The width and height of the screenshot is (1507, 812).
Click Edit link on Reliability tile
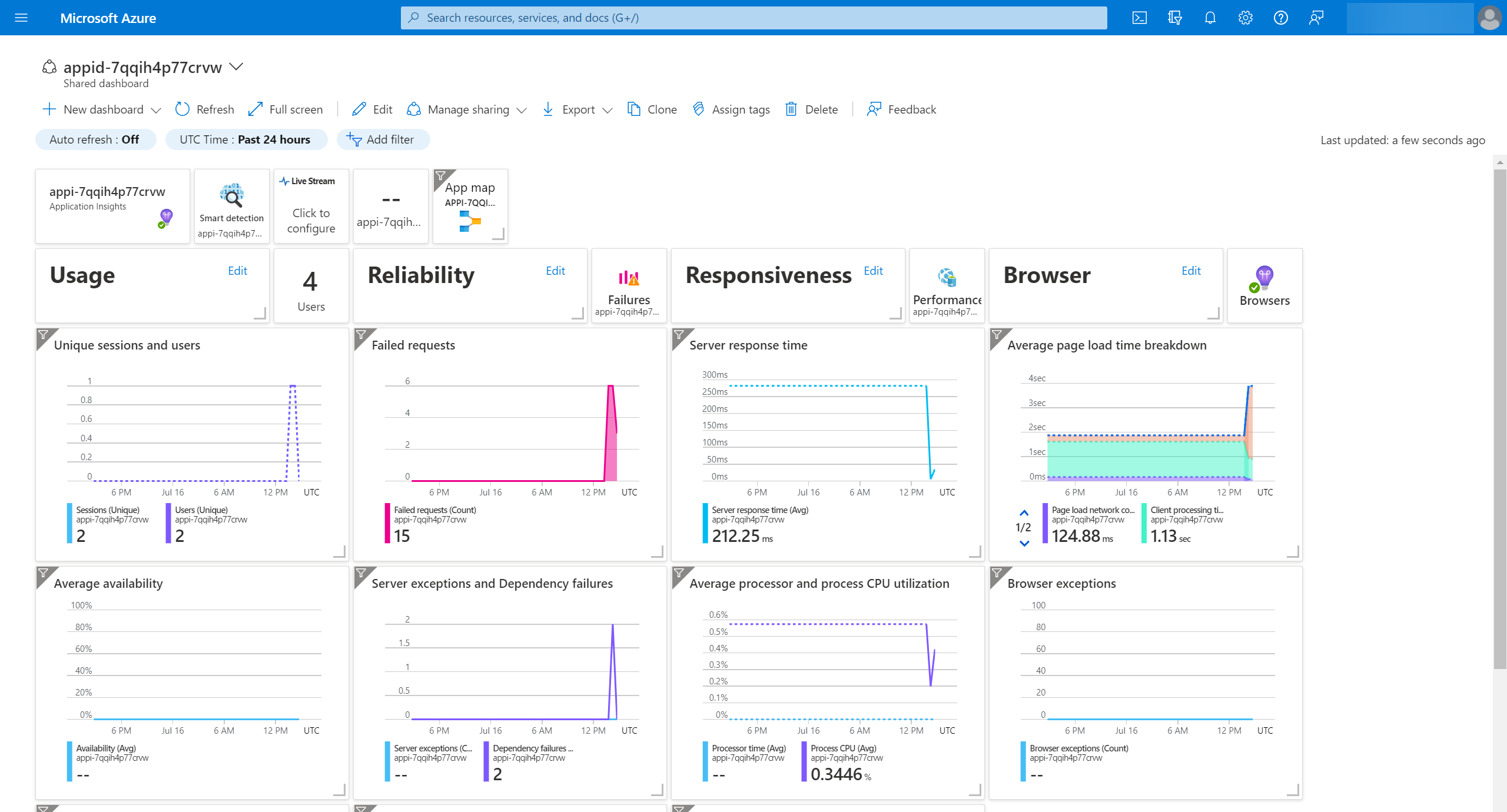coord(555,271)
